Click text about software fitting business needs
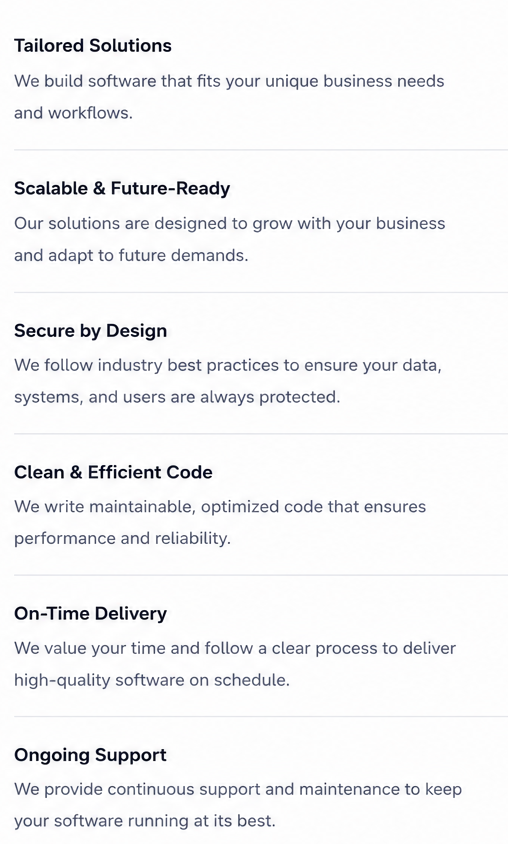 (229, 81)
